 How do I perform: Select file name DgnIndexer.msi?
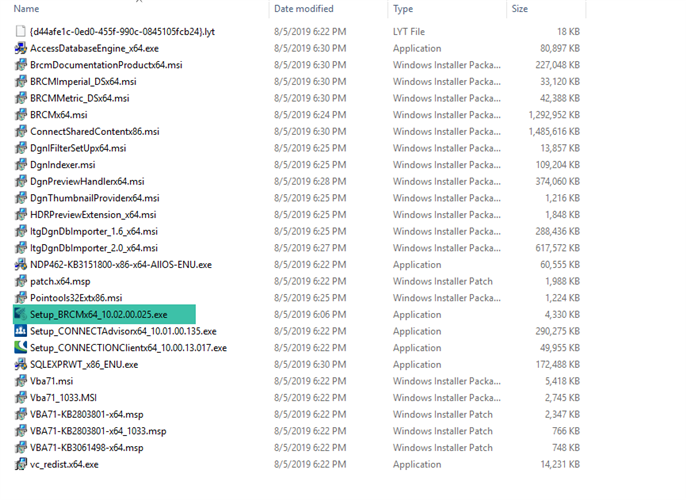point(63,164)
